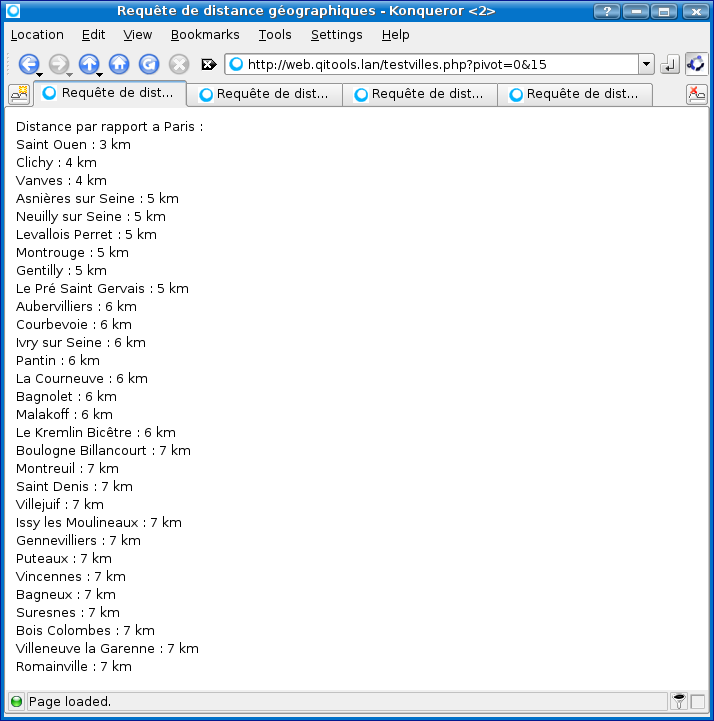
Task: Open the Bookmarks menu
Action: point(205,34)
